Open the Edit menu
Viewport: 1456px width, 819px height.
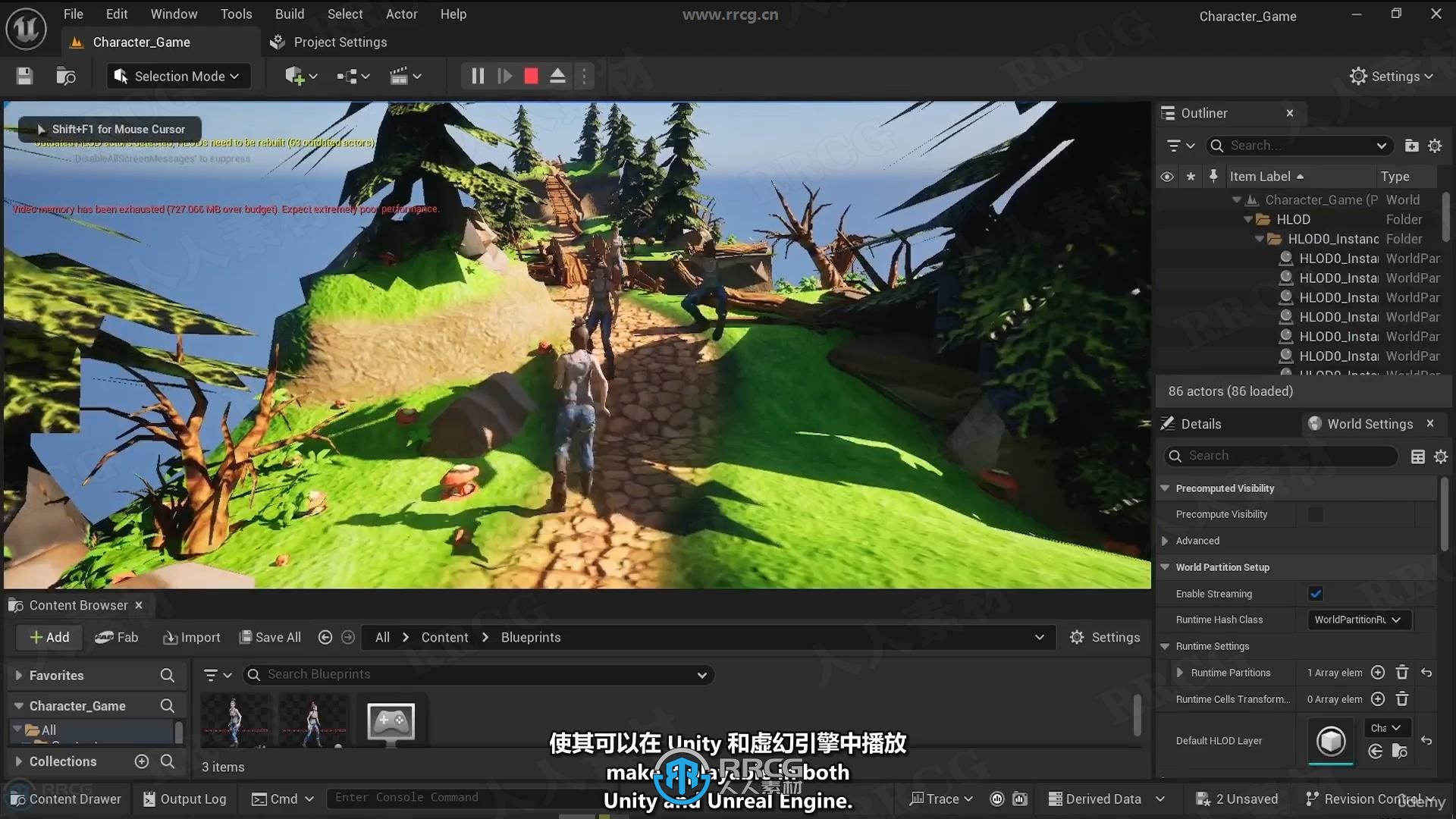click(x=117, y=14)
